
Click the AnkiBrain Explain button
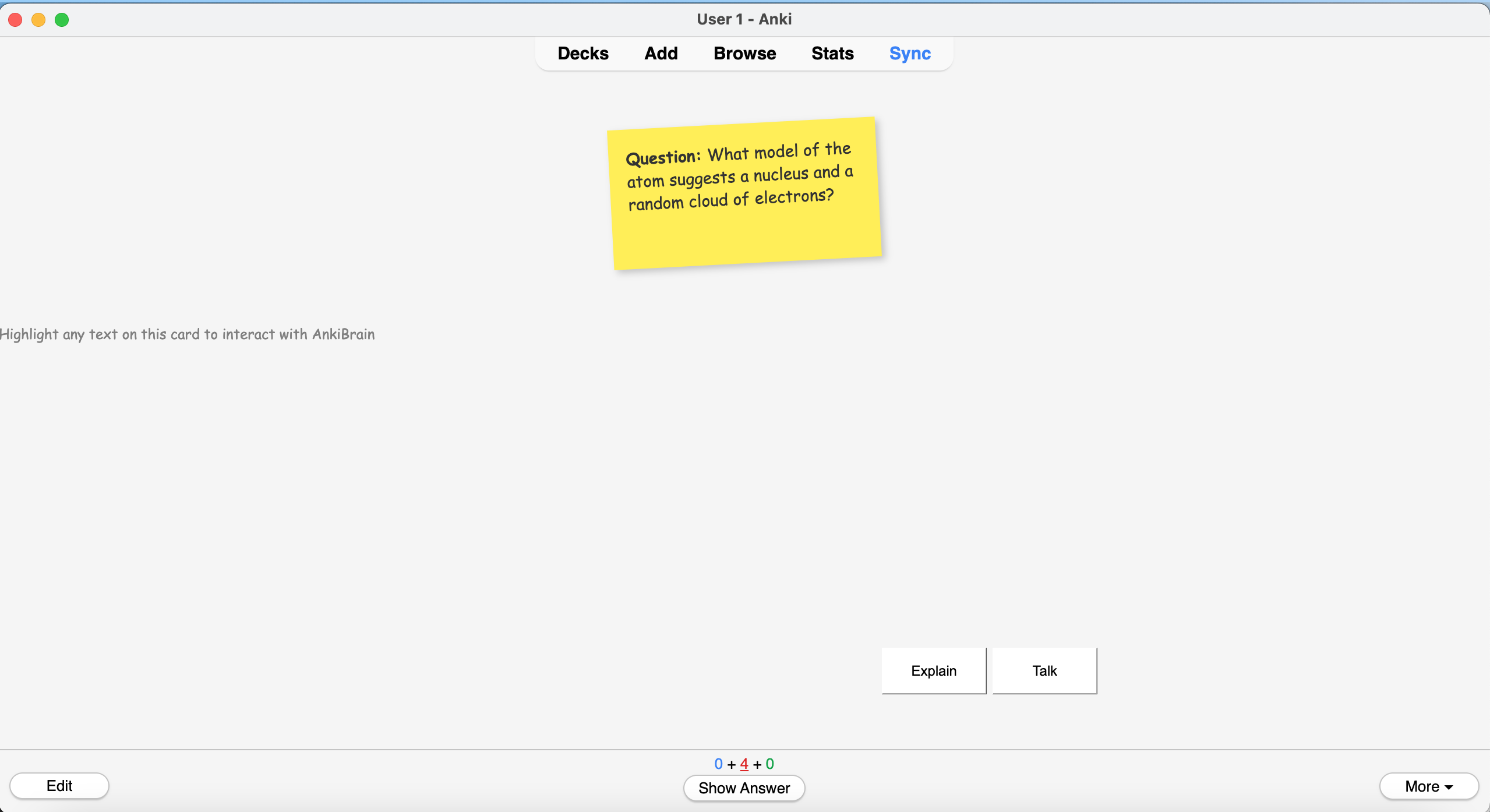point(933,671)
